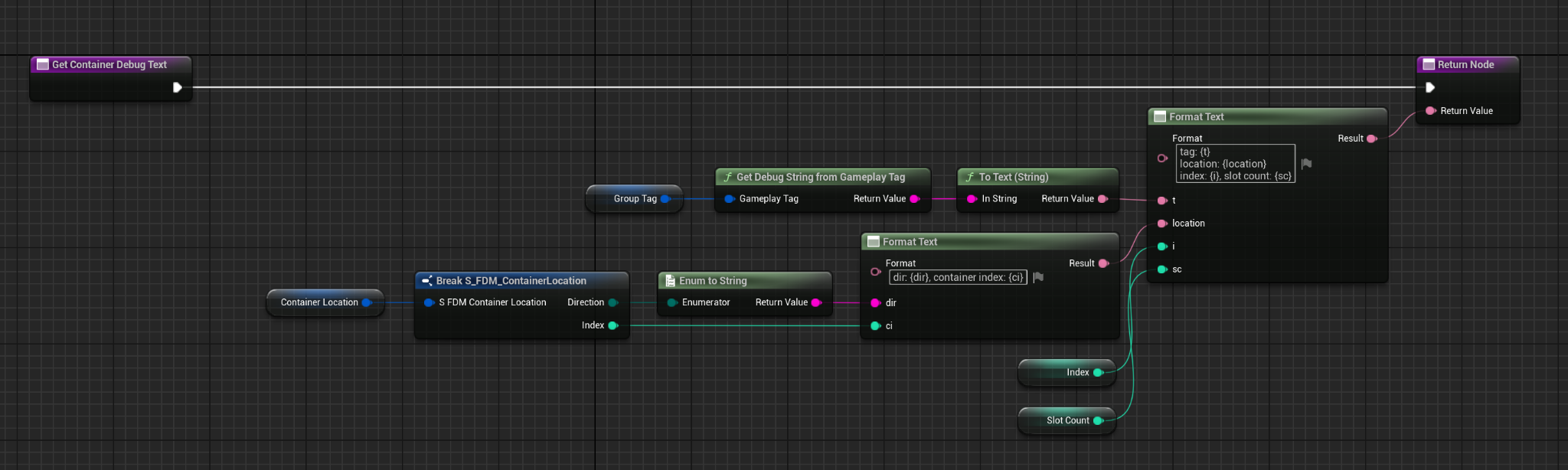Select the Break S_FDM_ContainerLocation node title
The image size is (1568, 470).
[x=511, y=281]
